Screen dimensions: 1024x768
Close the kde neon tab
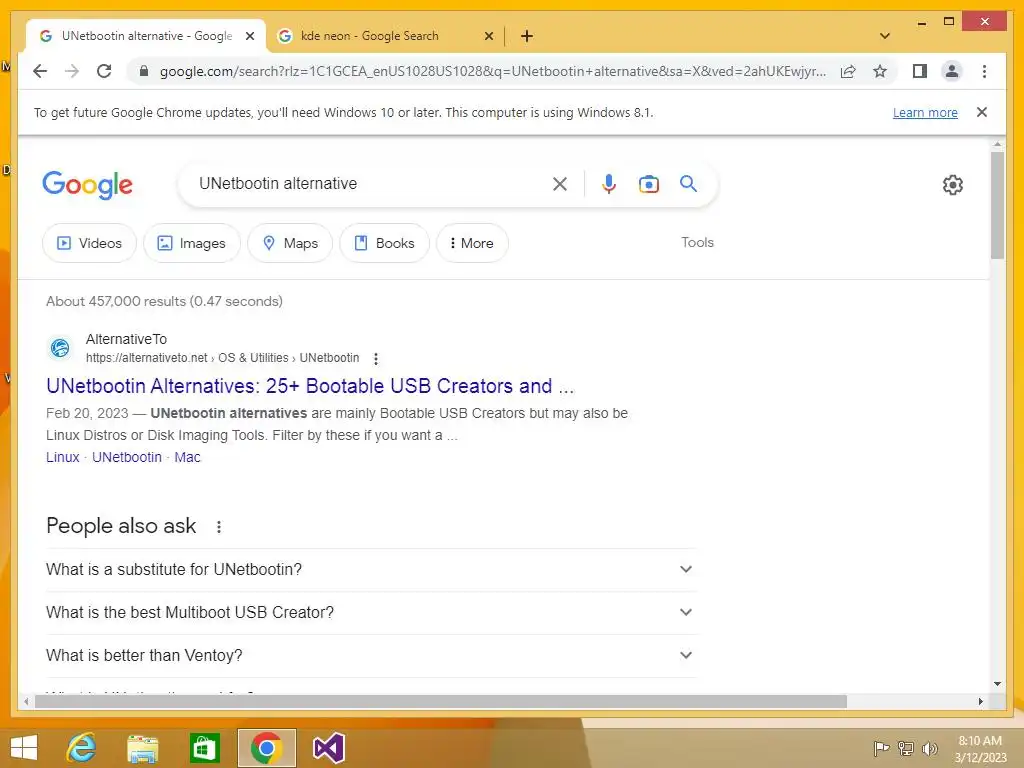click(x=488, y=36)
